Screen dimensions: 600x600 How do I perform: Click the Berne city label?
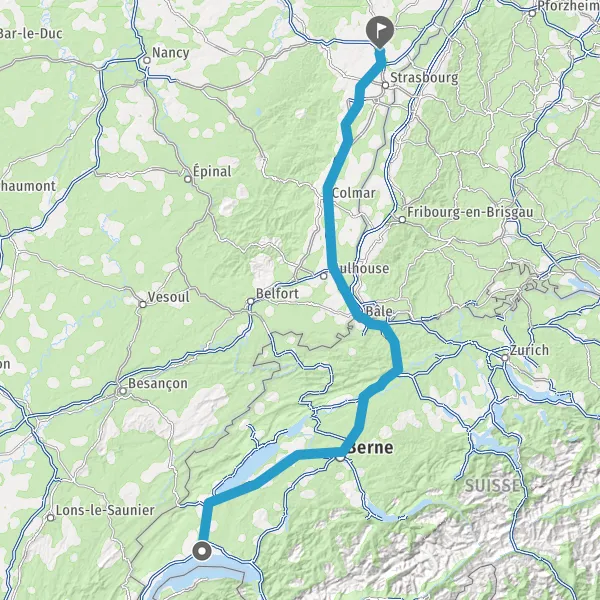point(371,447)
